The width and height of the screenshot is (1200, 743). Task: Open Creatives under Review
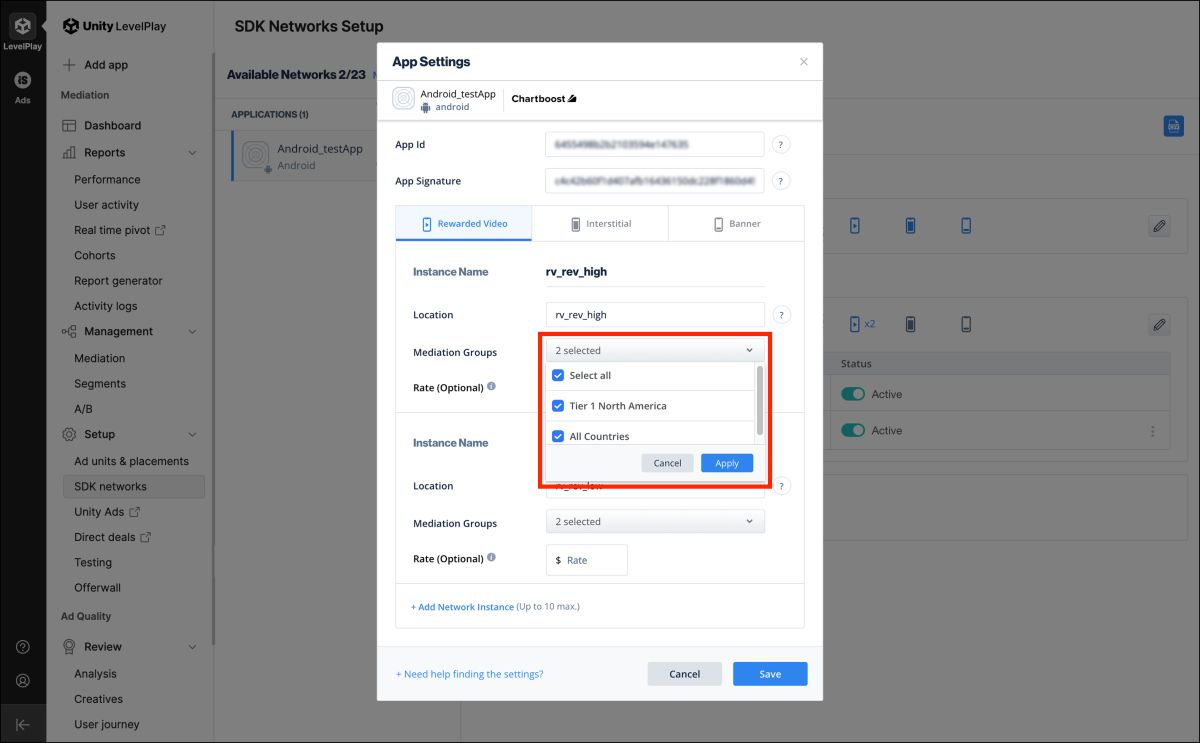99,699
